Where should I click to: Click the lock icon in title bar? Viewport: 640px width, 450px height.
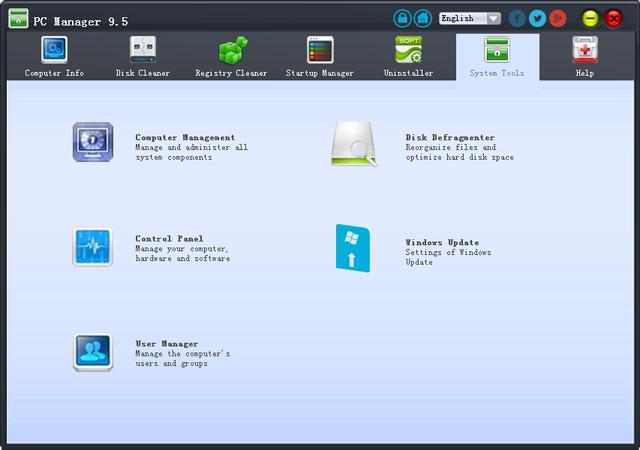[x=402, y=18]
